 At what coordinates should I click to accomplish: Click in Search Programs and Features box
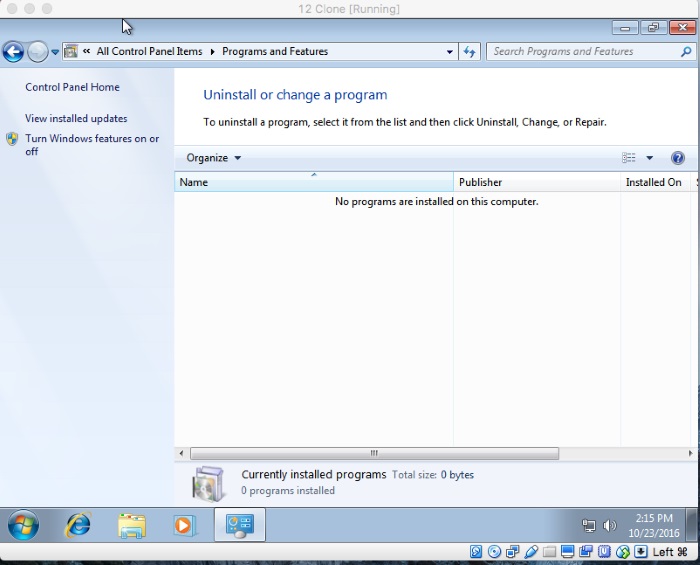[x=582, y=52]
